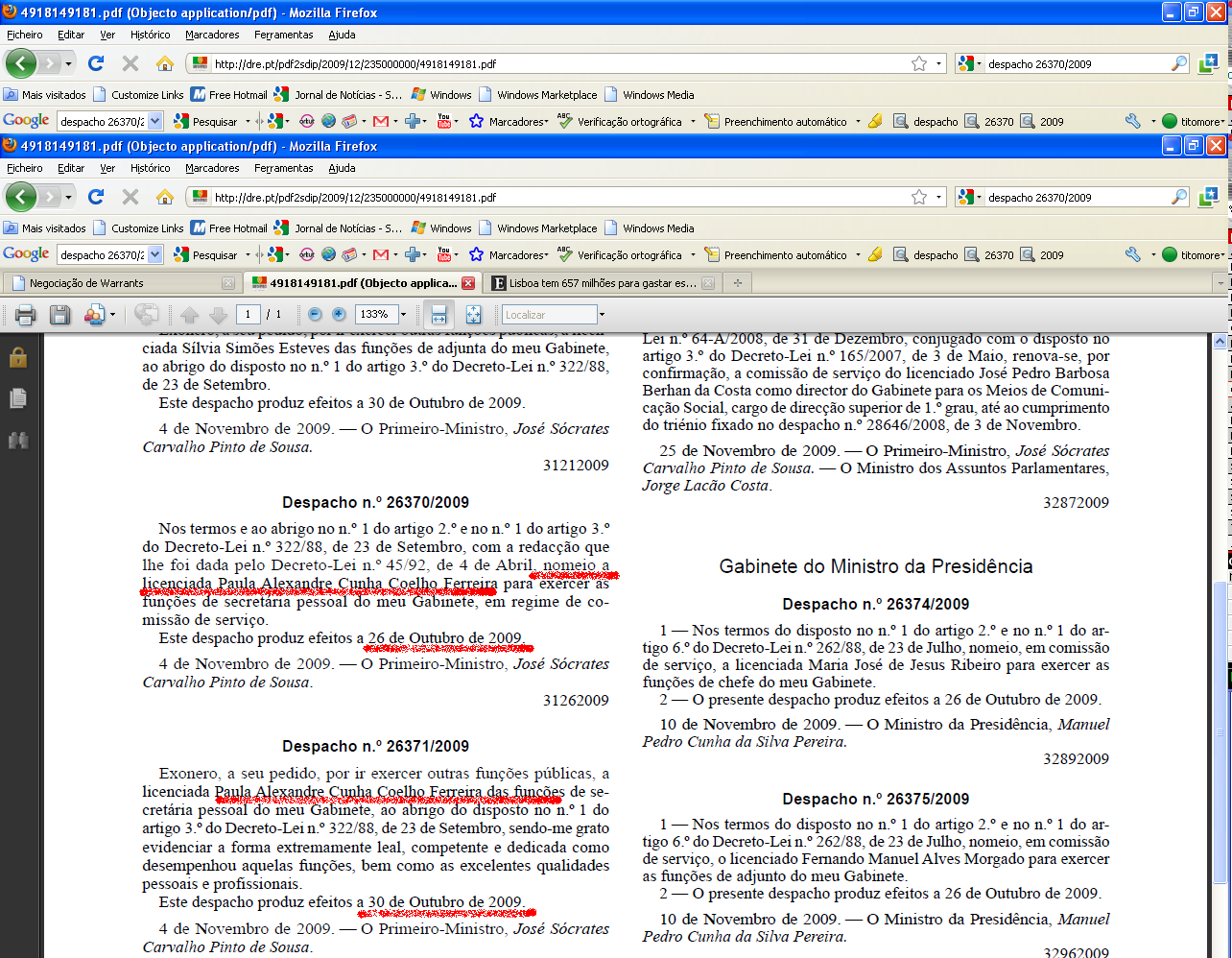Open the security lock panel in the PDF sidebar
Image resolution: width=1232 pixels, height=958 pixels.
(17, 357)
